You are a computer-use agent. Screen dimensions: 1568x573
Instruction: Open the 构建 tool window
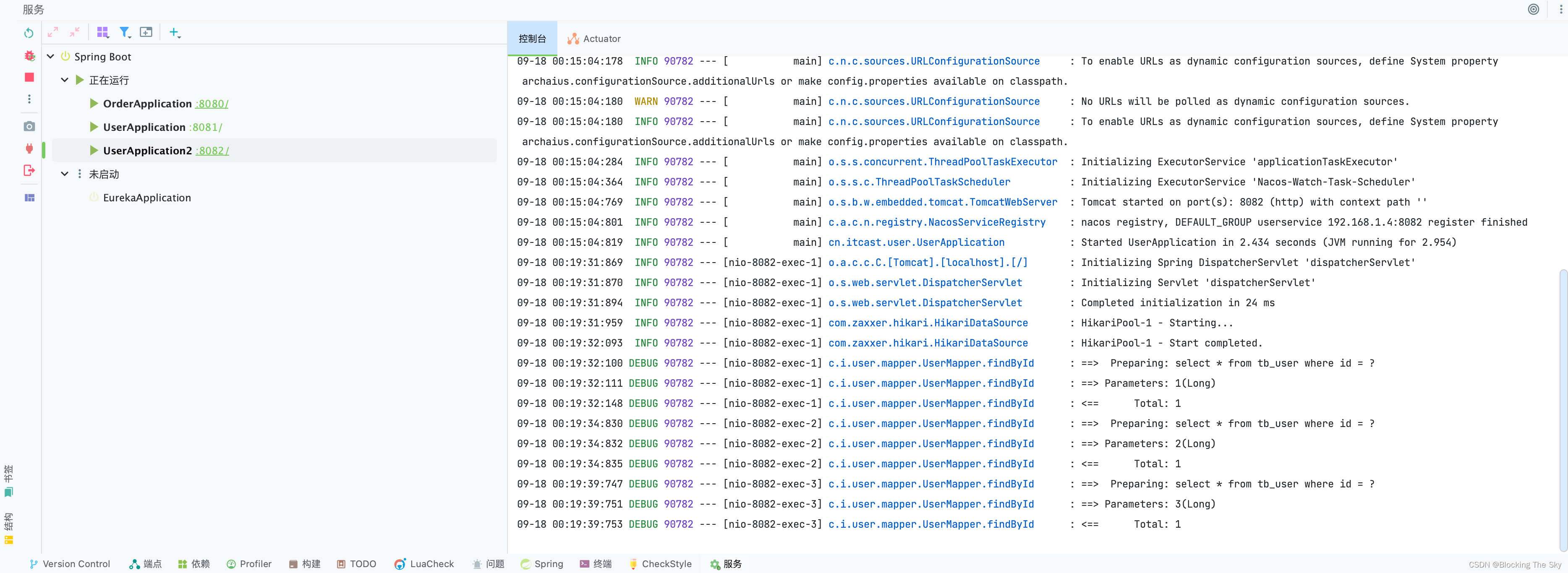coord(304,564)
